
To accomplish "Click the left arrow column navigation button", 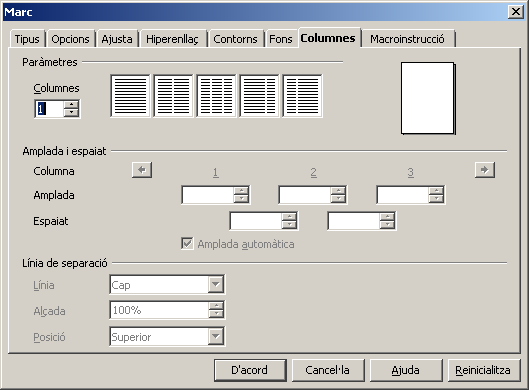I will point(142,170).
